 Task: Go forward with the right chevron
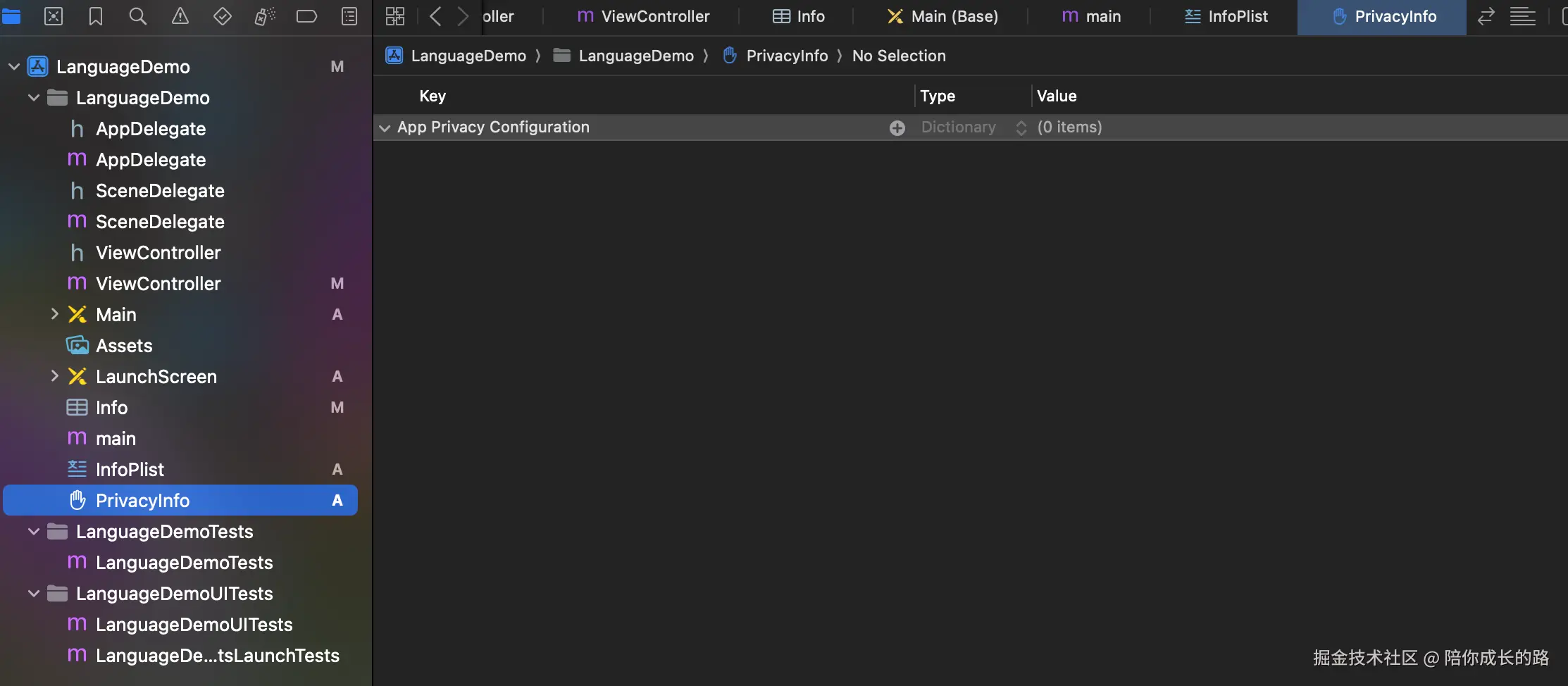(462, 16)
